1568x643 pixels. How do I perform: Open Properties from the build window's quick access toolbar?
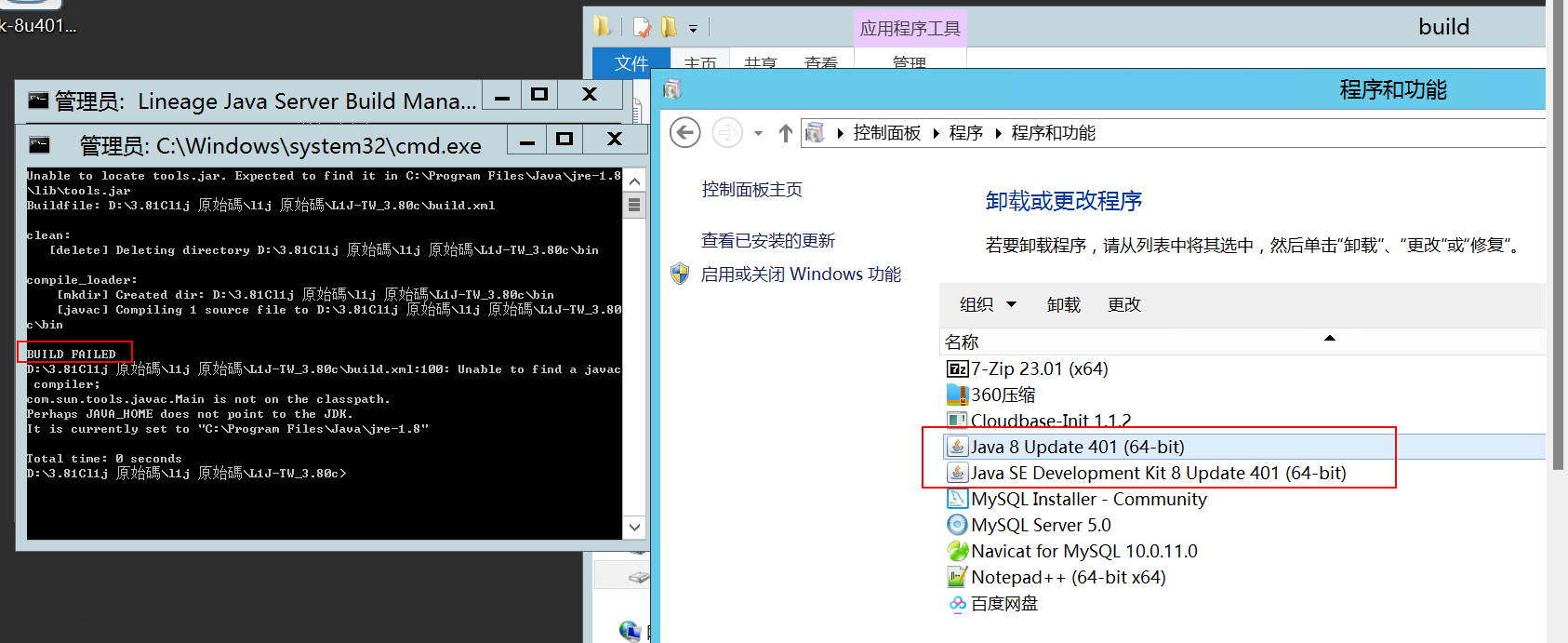[642, 28]
